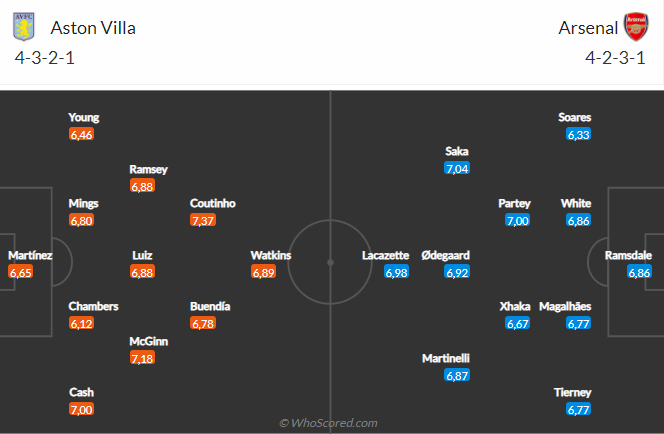Viewport: 664px width, 434px height.
Task: Select Saka's 7,04 rating badge
Action: click(x=457, y=168)
